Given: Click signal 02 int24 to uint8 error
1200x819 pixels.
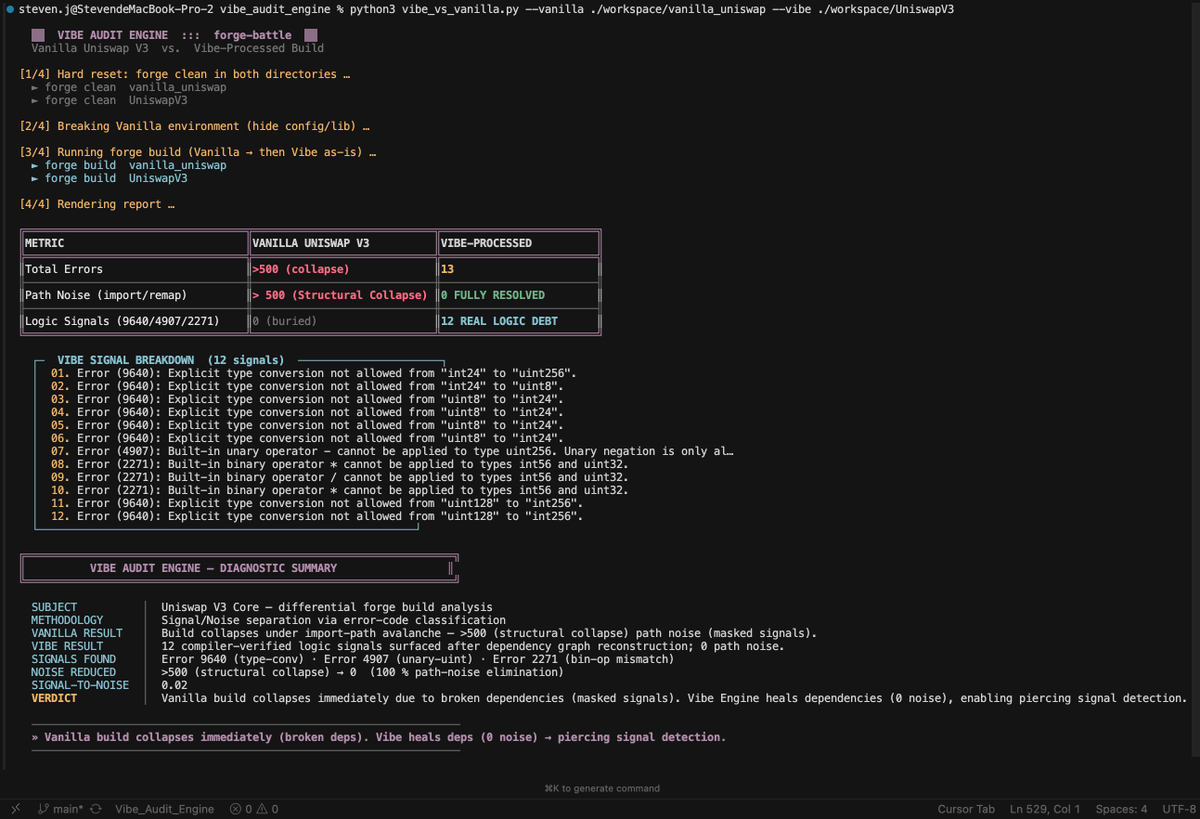Looking at the screenshot, I should coord(307,386).
